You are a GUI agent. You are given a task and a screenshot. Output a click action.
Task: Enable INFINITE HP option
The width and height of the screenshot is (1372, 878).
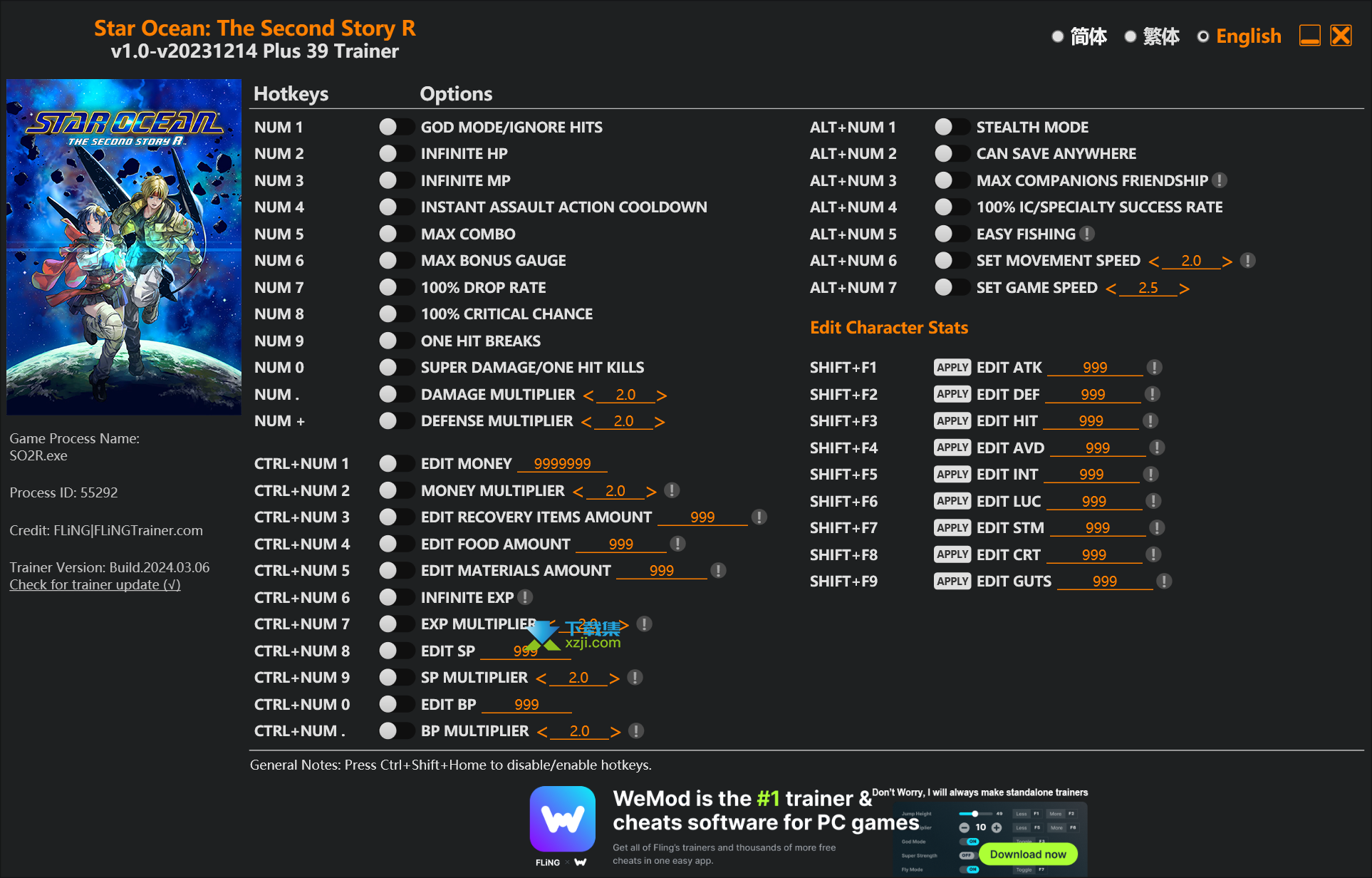(391, 153)
